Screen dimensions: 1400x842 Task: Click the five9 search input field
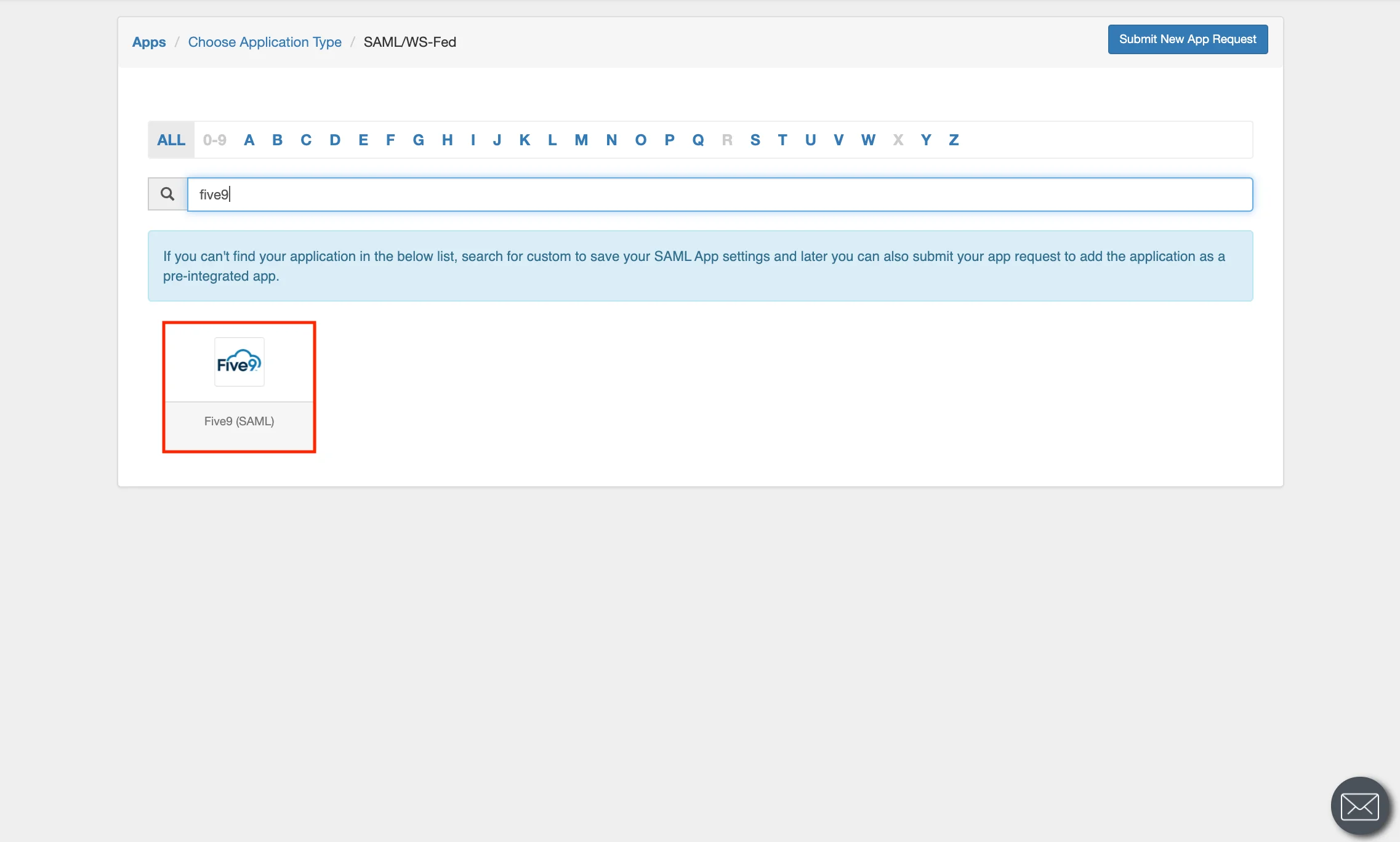coord(718,194)
